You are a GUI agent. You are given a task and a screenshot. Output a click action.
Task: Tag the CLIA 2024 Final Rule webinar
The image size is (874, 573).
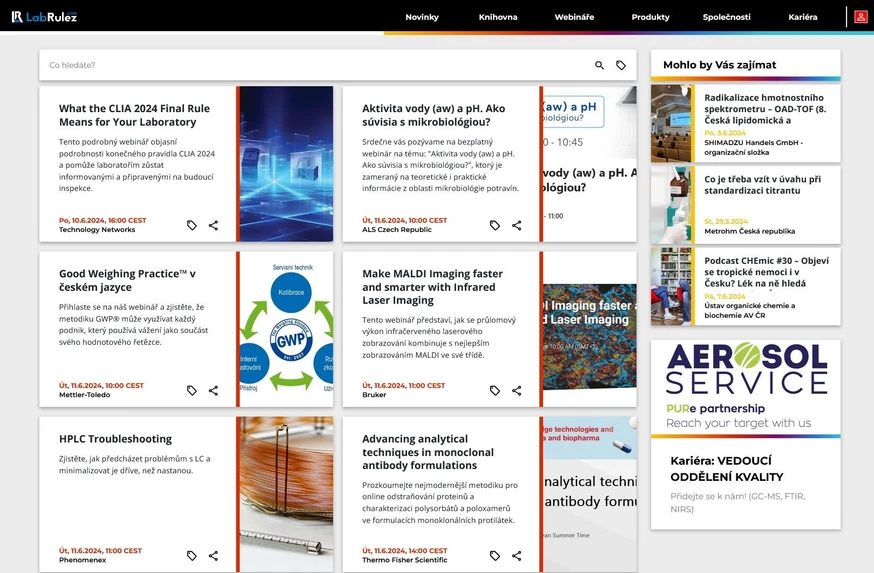192,225
